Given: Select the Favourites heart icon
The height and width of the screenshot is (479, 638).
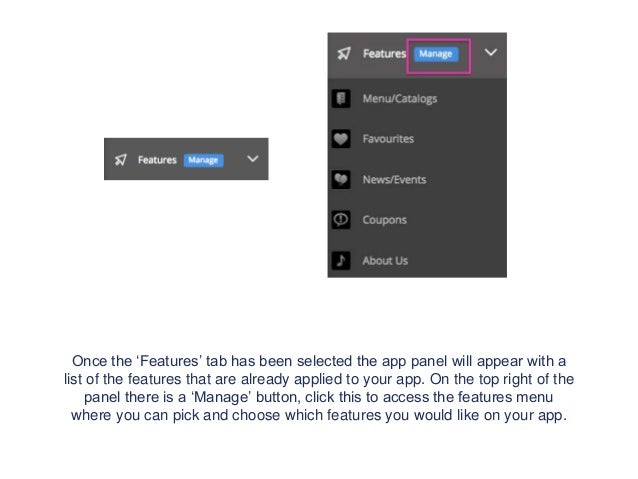Looking at the screenshot, I should point(341,139).
